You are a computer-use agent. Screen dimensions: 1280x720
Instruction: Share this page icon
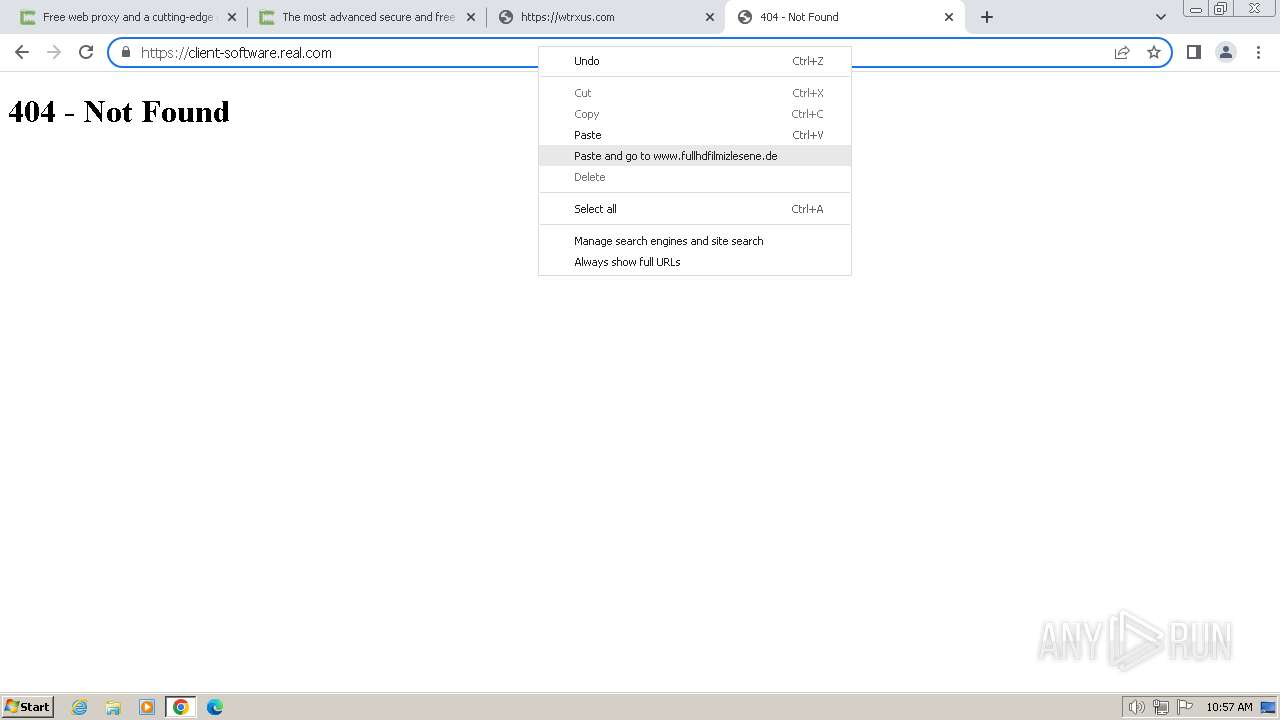(x=1122, y=53)
